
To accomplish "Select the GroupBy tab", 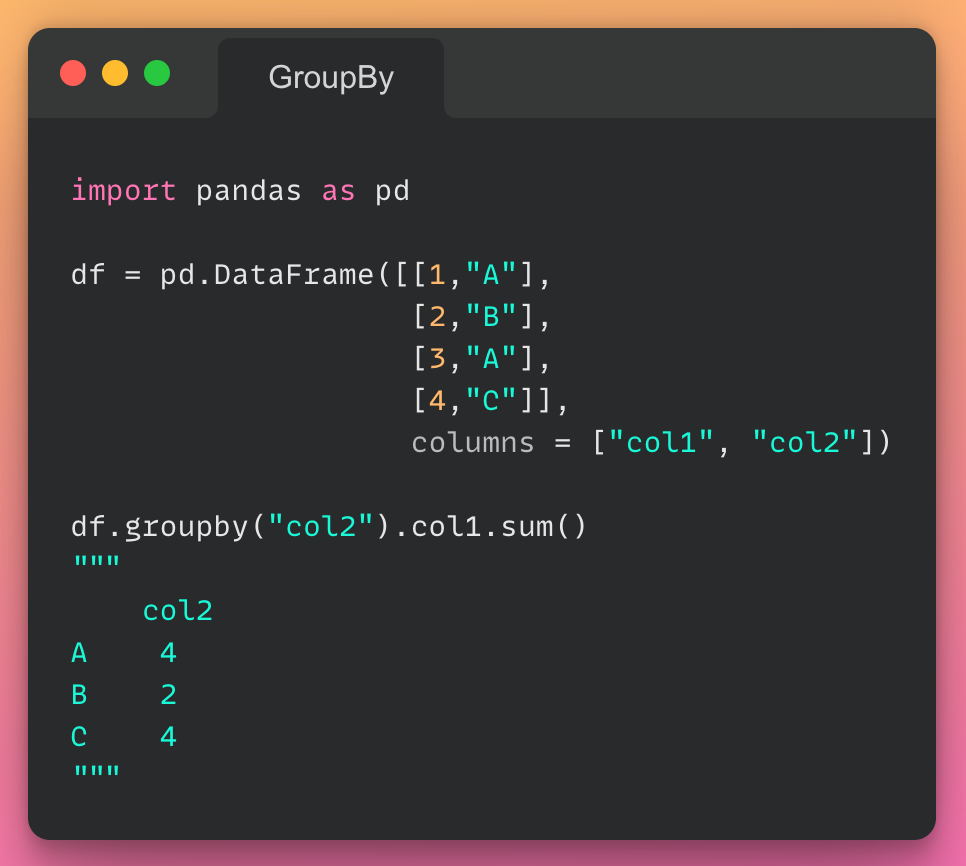I will point(331,78).
